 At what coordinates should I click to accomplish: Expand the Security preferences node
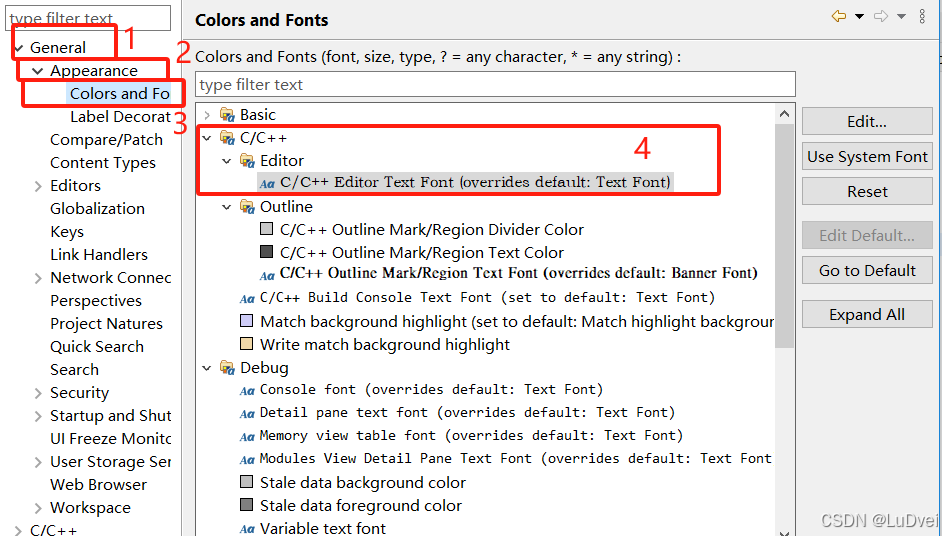[x=38, y=394]
